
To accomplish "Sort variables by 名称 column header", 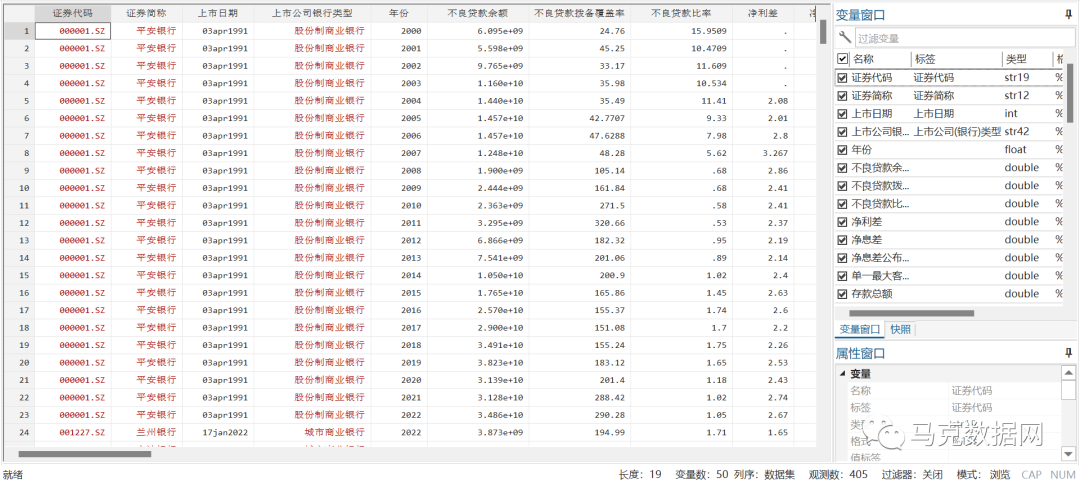I will click(880, 60).
